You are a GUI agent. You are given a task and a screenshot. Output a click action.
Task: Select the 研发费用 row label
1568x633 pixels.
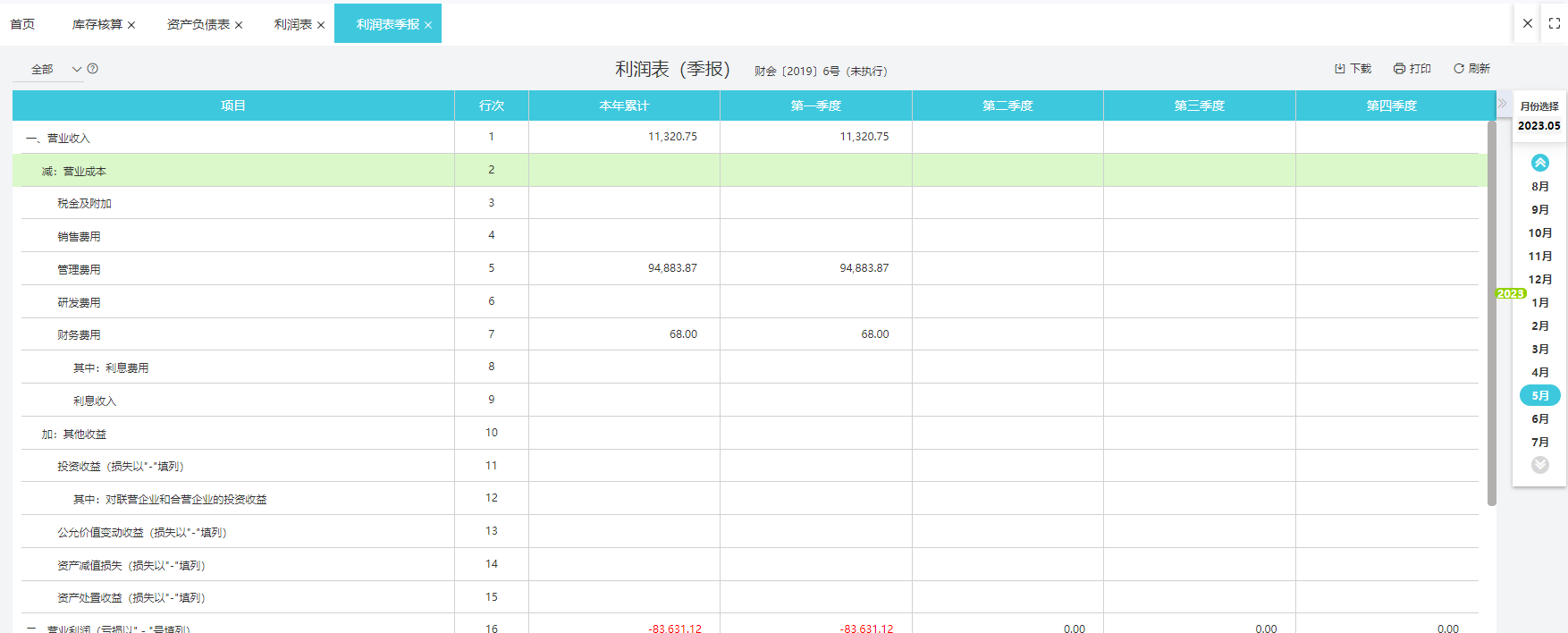[79, 303]
